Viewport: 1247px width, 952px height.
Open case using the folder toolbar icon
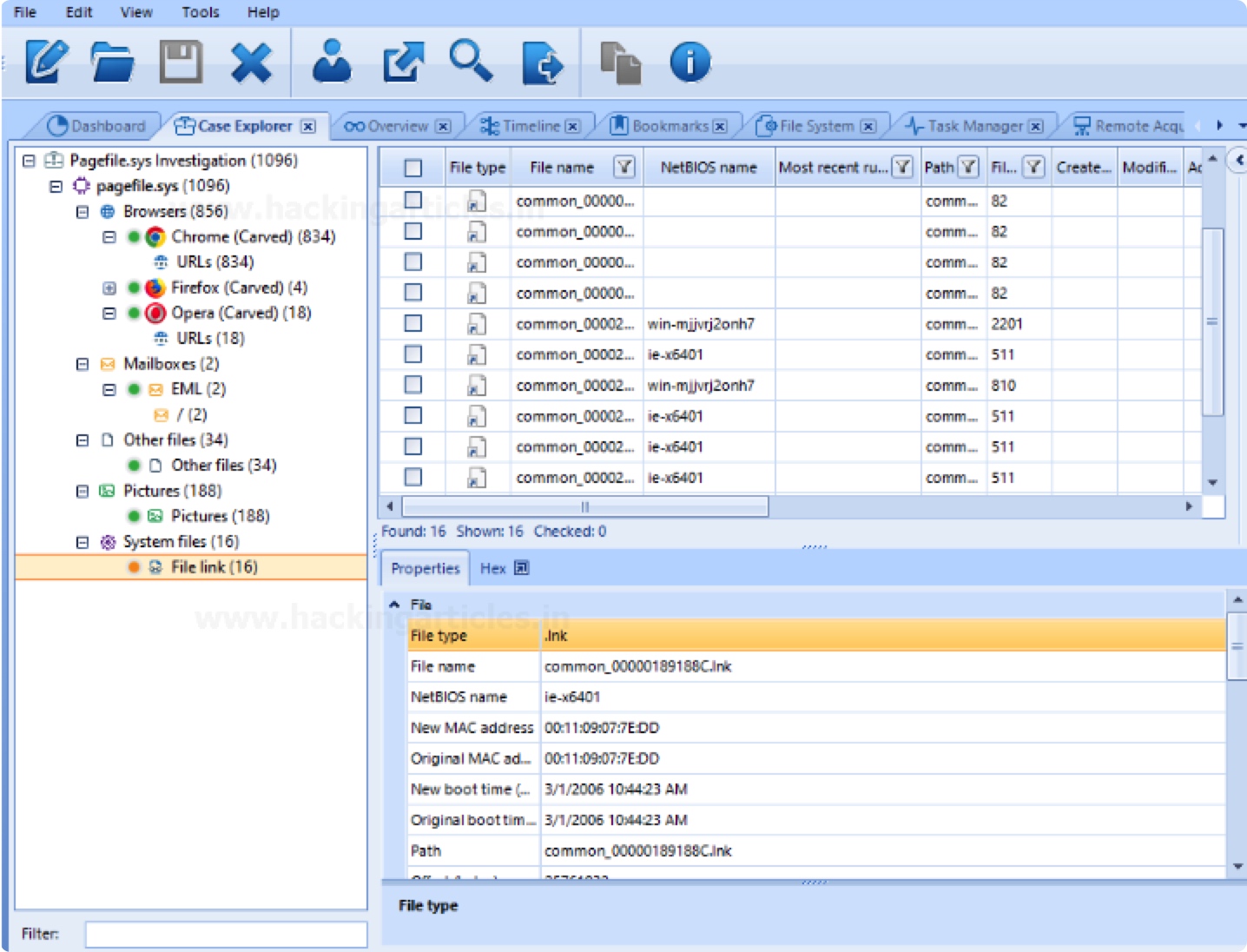(x=112, y=62)
